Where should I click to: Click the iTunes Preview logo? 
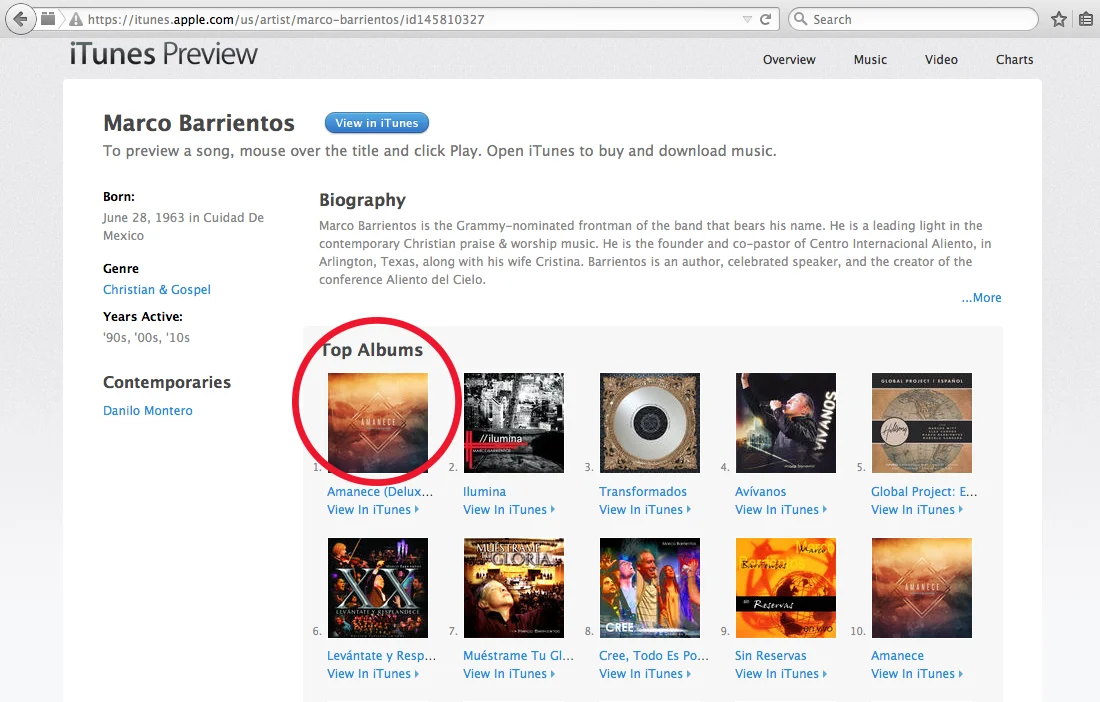(163, 54)
